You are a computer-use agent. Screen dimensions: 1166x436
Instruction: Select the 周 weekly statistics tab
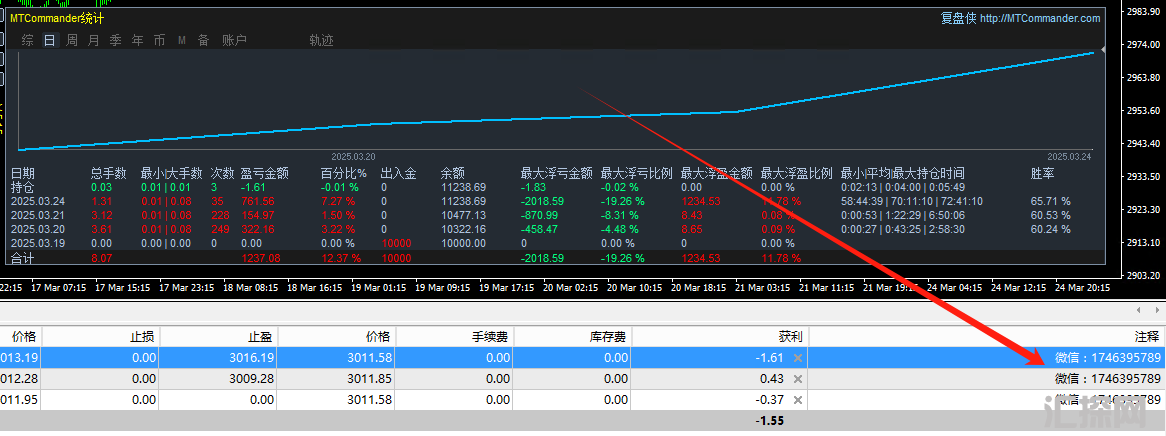click(x=72, y=40)
